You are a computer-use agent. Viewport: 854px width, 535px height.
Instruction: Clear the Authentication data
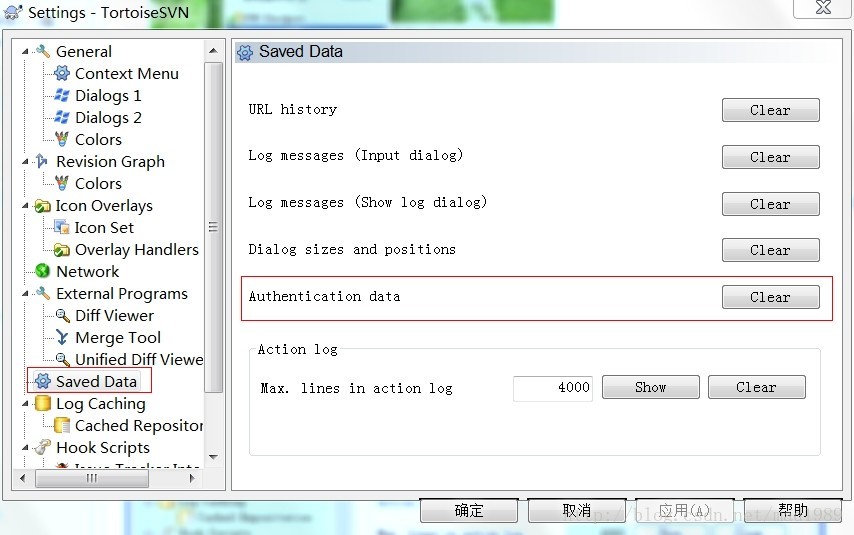[x=771, y=297]
